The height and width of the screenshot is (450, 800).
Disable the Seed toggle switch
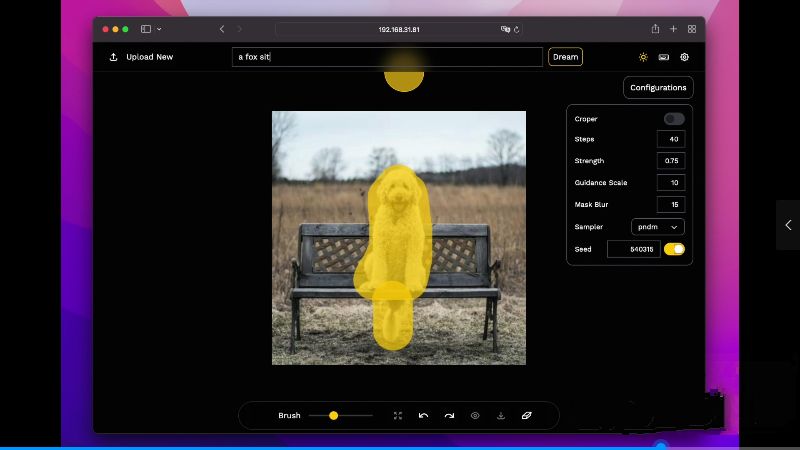[x=674, y=249]
